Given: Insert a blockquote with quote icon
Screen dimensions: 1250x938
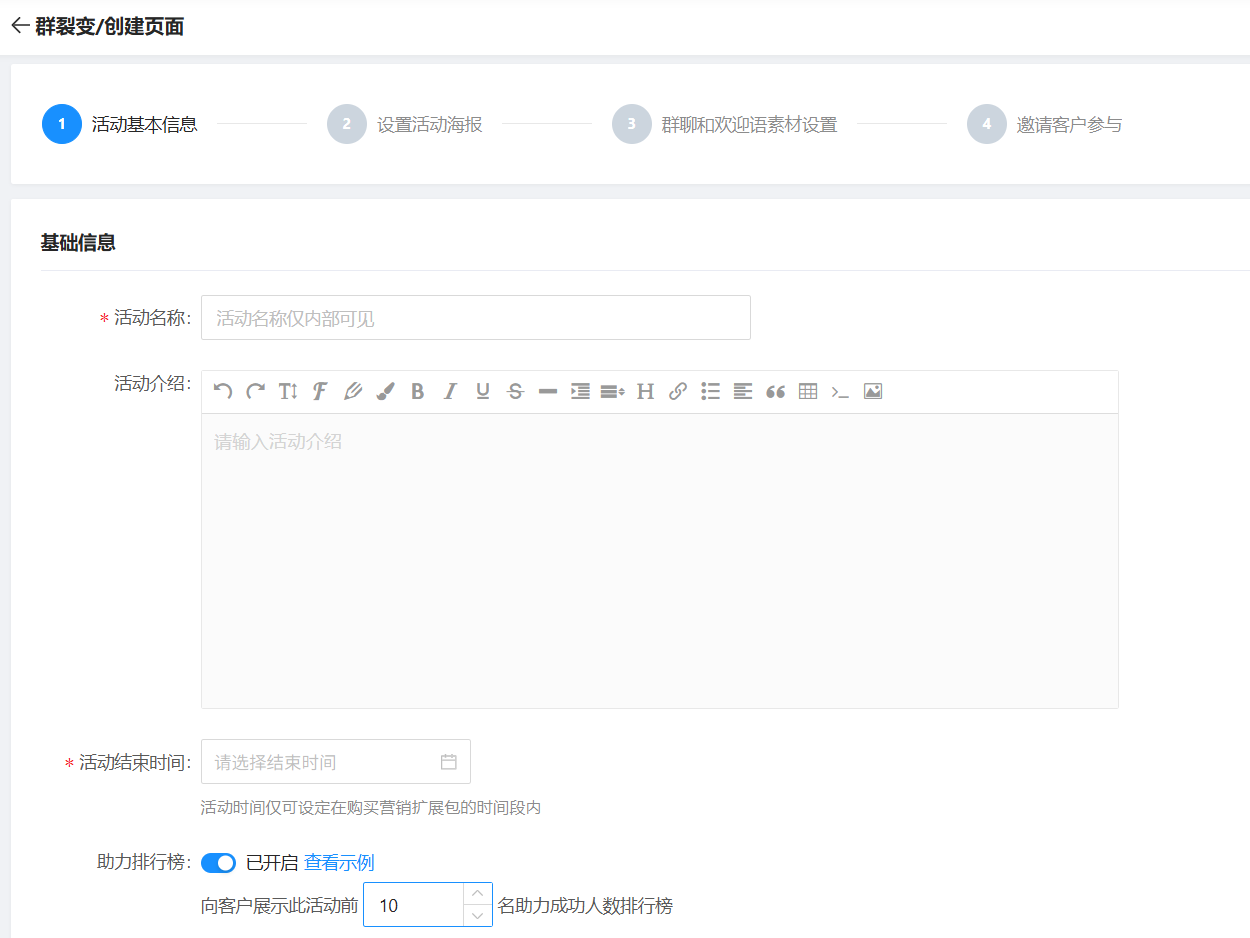Looking at the screenshot, I should click(x=775, y=392).
